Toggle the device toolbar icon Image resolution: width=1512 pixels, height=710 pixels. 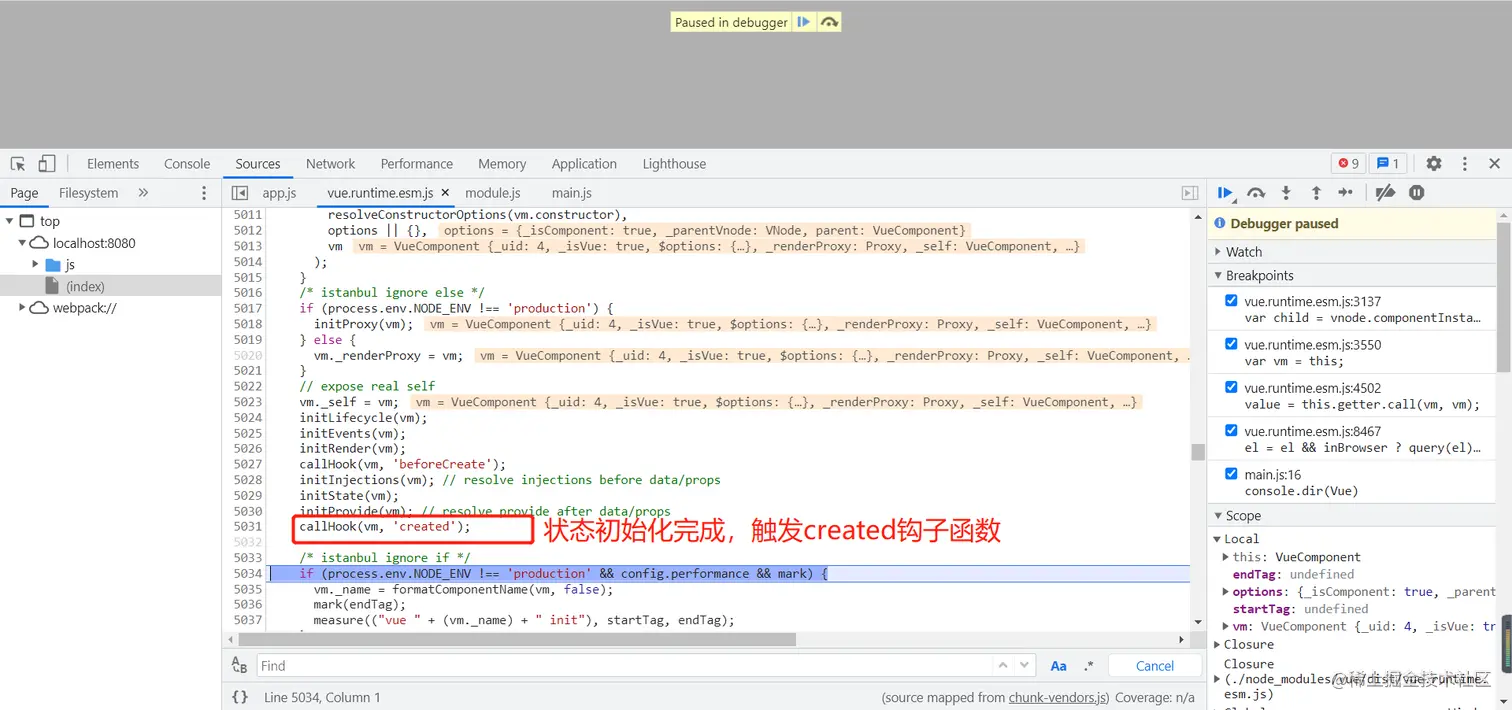tap(47, 163)
